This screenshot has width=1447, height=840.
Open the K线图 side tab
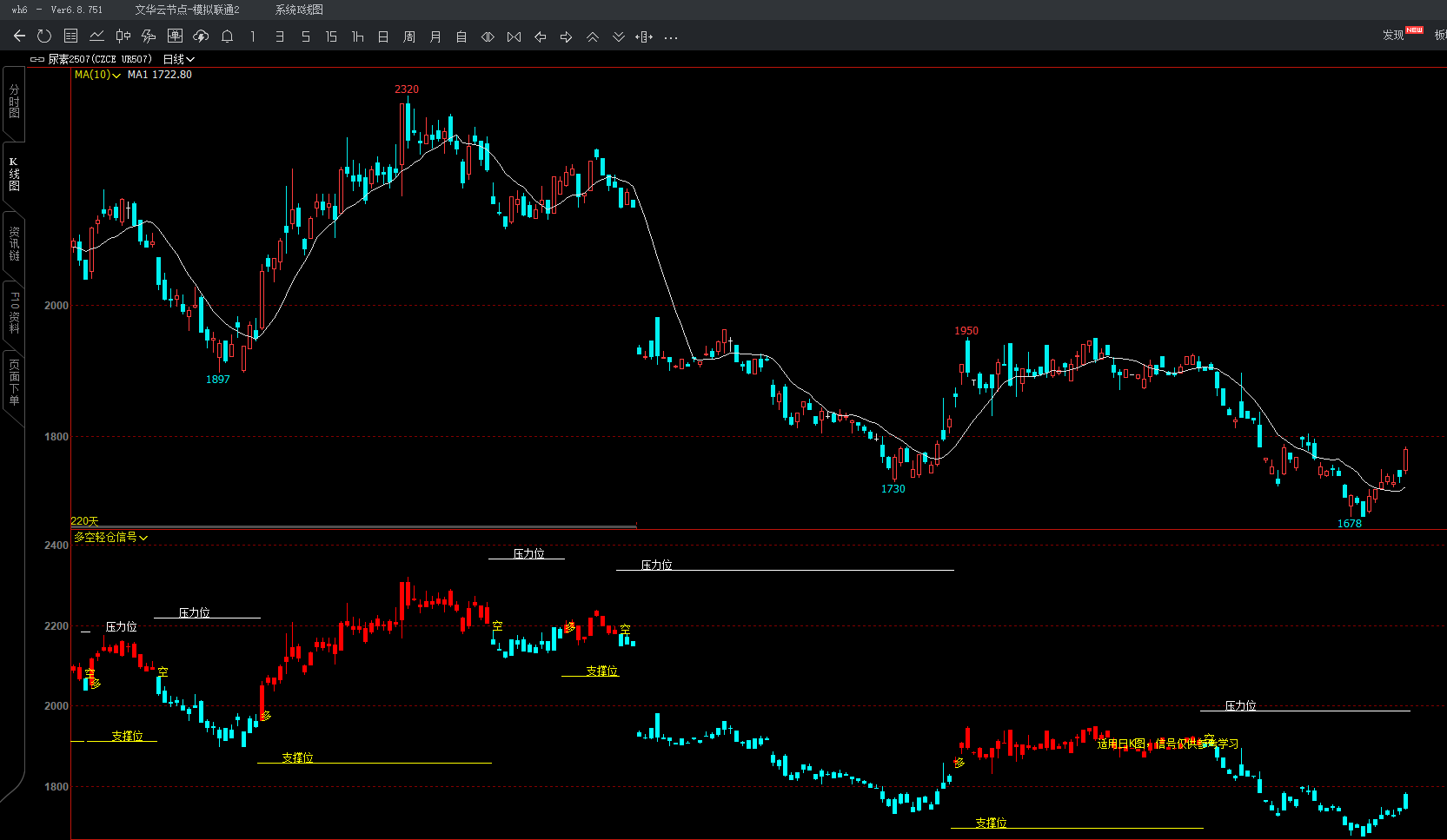pyautogui.click(x=14, y=175)
